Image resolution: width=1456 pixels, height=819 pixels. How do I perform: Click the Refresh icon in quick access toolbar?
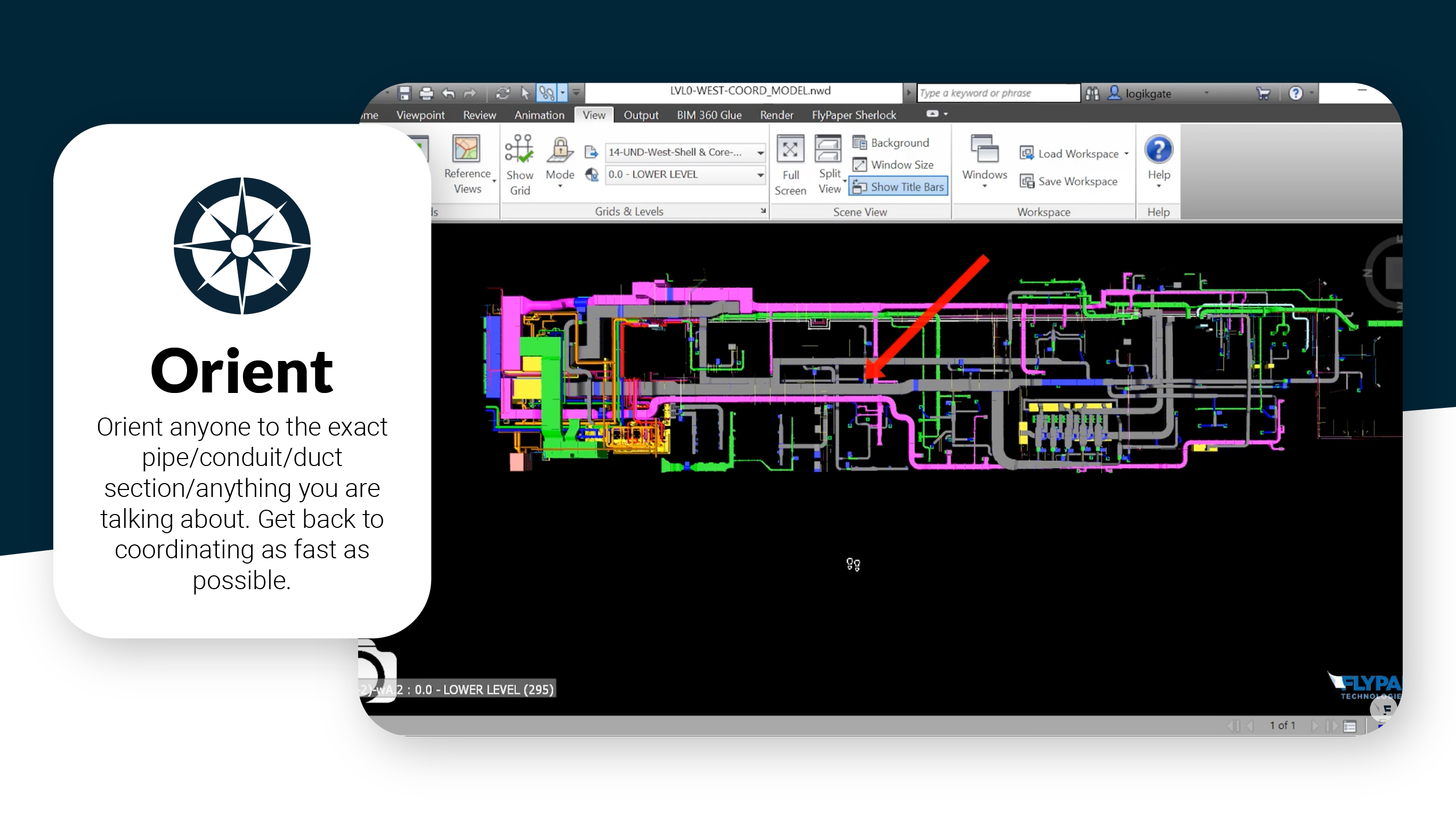[x=503, y=93]
